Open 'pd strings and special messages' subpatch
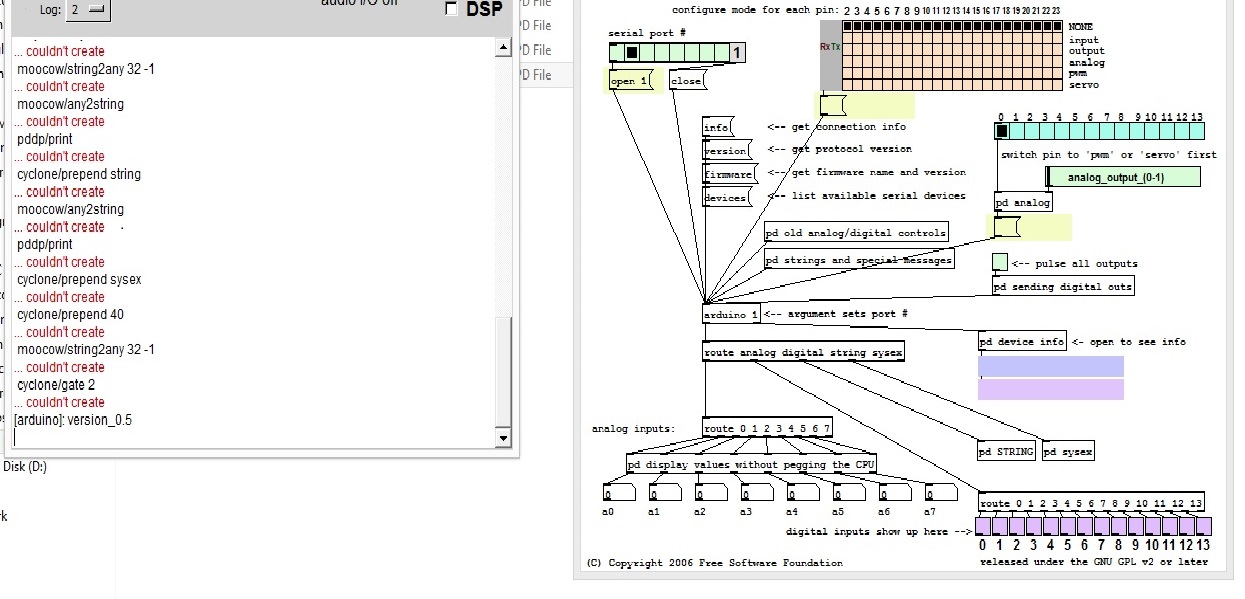The height and width of the screenshot is (599, 1245). pyautogui.click(x=859, y=260)
